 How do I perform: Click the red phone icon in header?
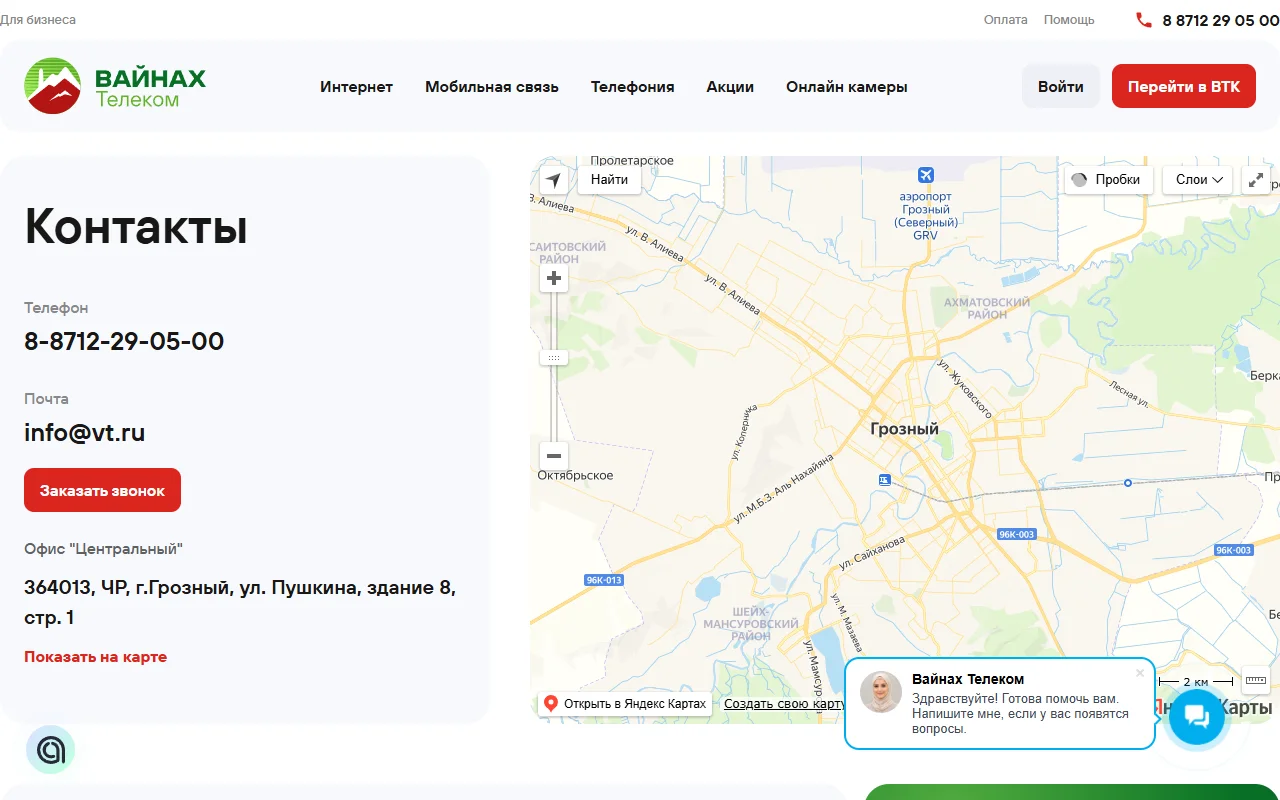[1144, 20]
